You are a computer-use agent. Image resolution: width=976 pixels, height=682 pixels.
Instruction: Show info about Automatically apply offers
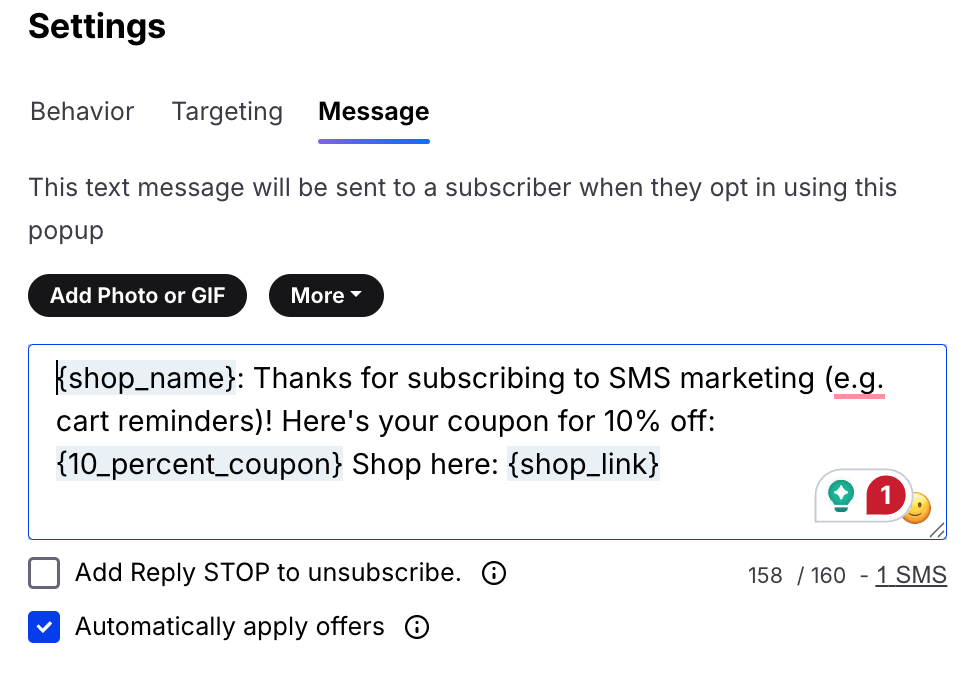point(417,627)
